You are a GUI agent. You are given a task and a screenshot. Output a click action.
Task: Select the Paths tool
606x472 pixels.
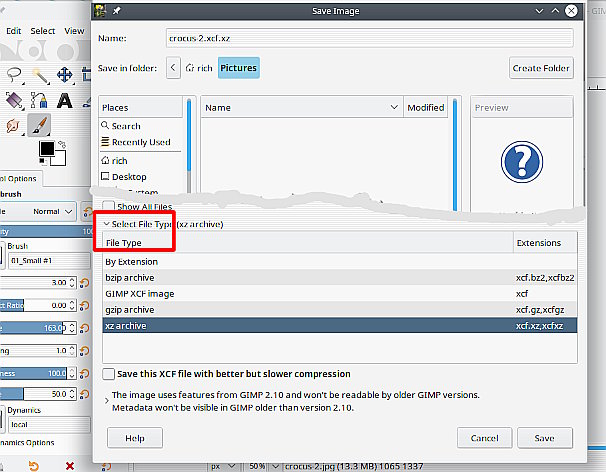(x=39, y=101)
